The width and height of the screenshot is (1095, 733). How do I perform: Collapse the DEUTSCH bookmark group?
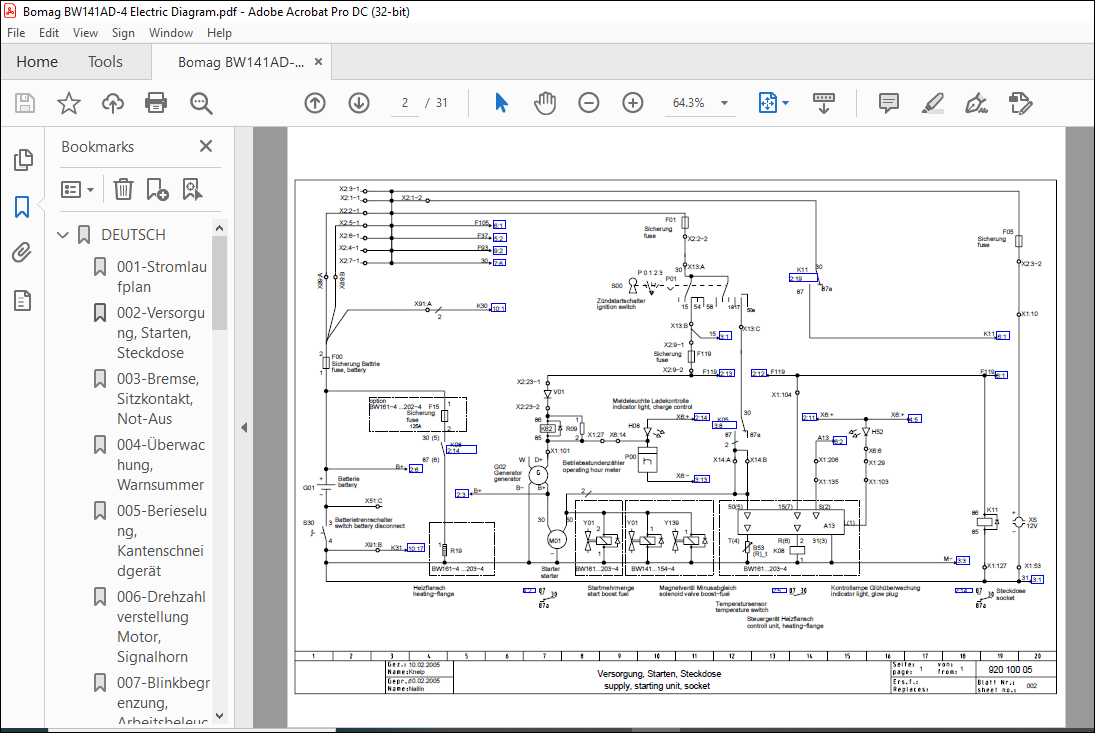click(x=63, y=235)
